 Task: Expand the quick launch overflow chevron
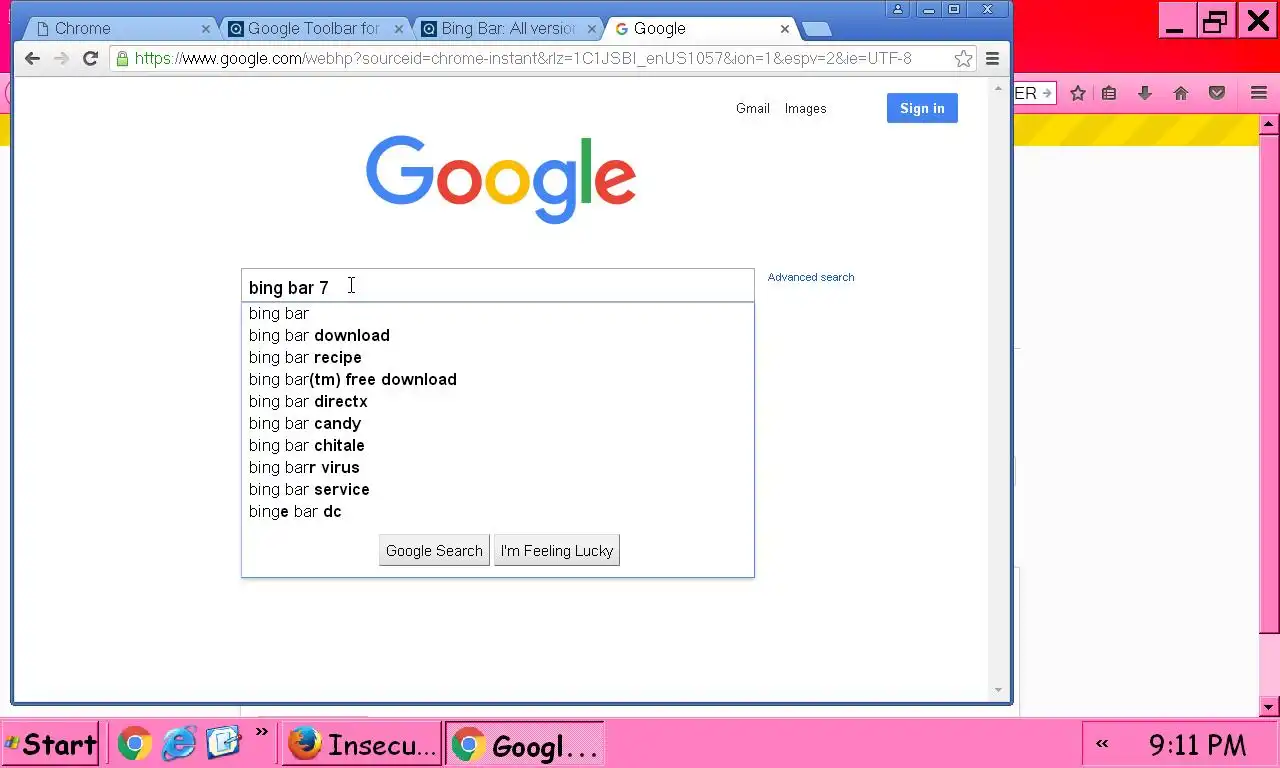[x=262, y=733]
